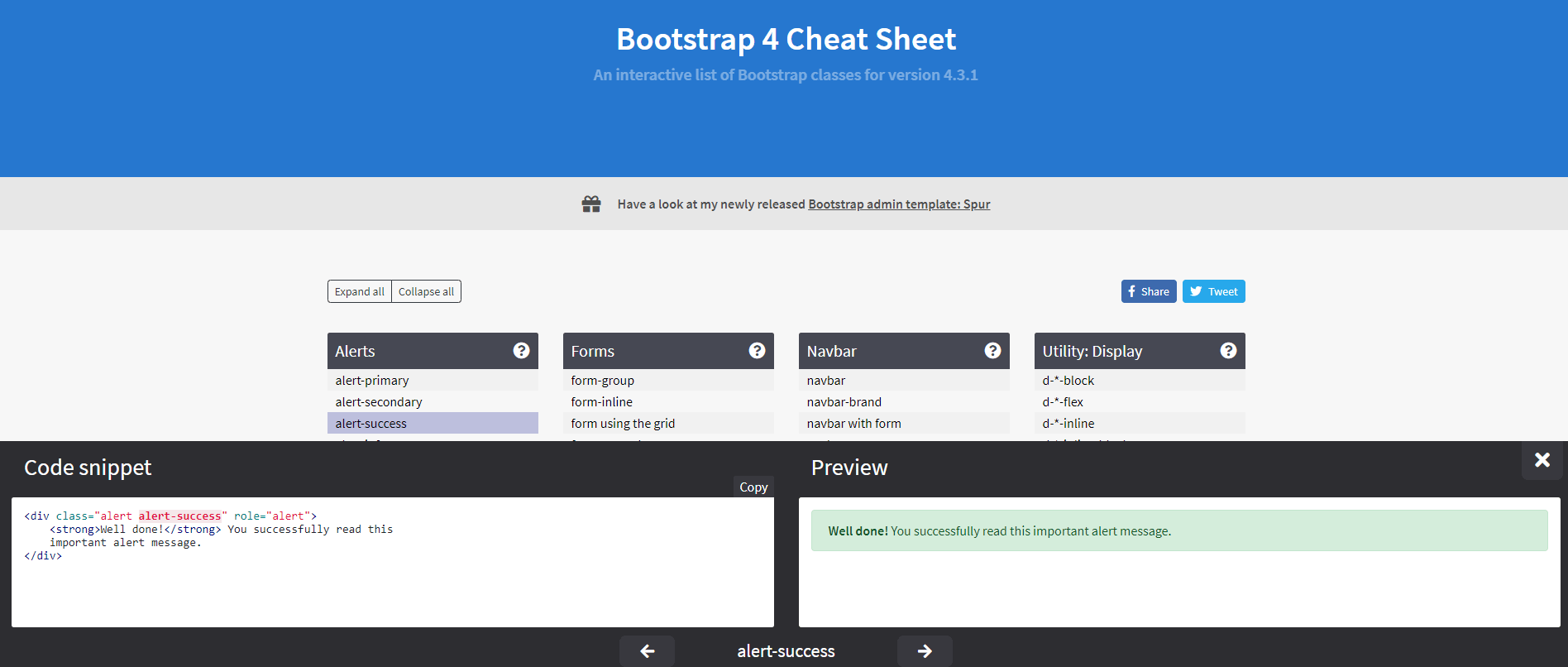The height and width of the screenshot is (667, 1568).
Task: Select d-*-flex in Display list
Action: pyautogui.click(x=1140, y=401)
